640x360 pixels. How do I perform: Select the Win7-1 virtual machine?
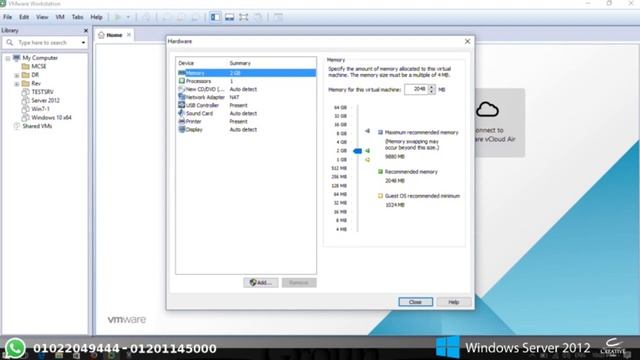(x=40, y=109)
